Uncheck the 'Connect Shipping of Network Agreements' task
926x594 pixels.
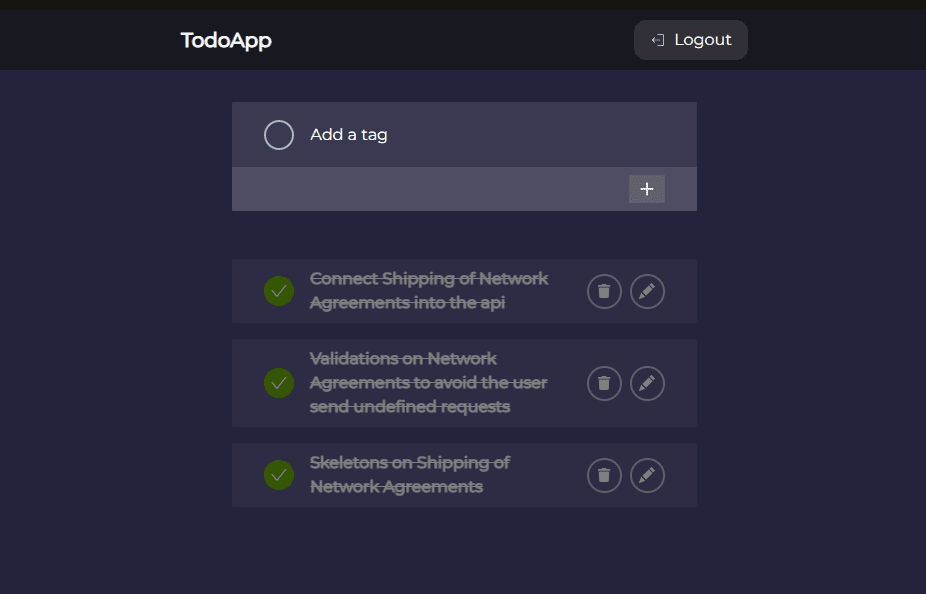click(x=279, y=291)
